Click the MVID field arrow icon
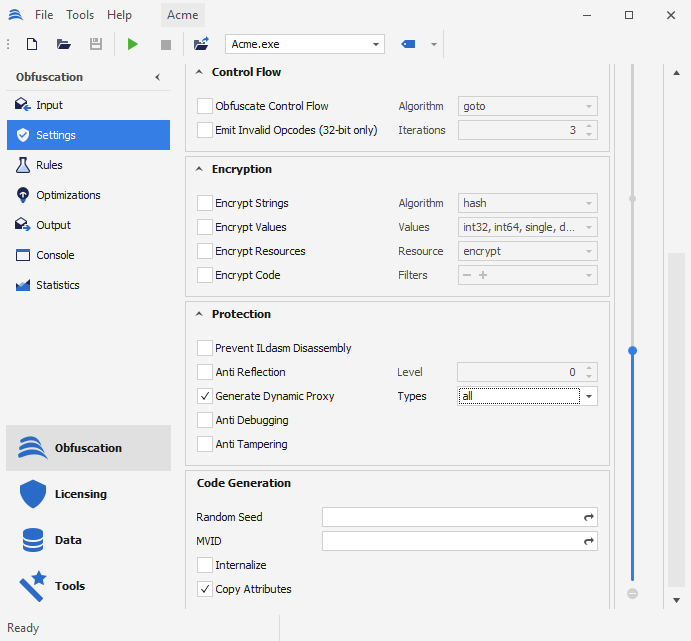 589,541
